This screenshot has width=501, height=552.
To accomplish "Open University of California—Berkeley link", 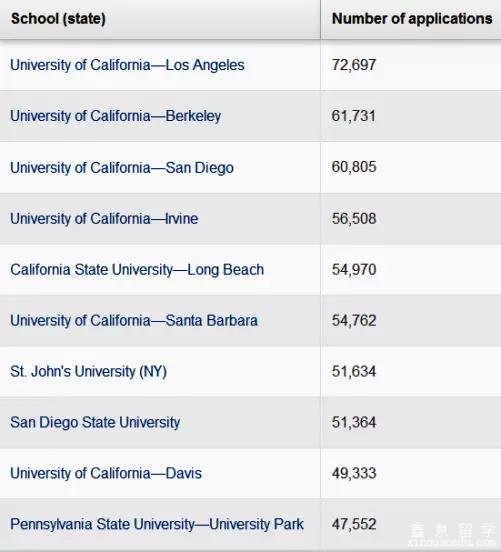I will [x=115, y=116].
